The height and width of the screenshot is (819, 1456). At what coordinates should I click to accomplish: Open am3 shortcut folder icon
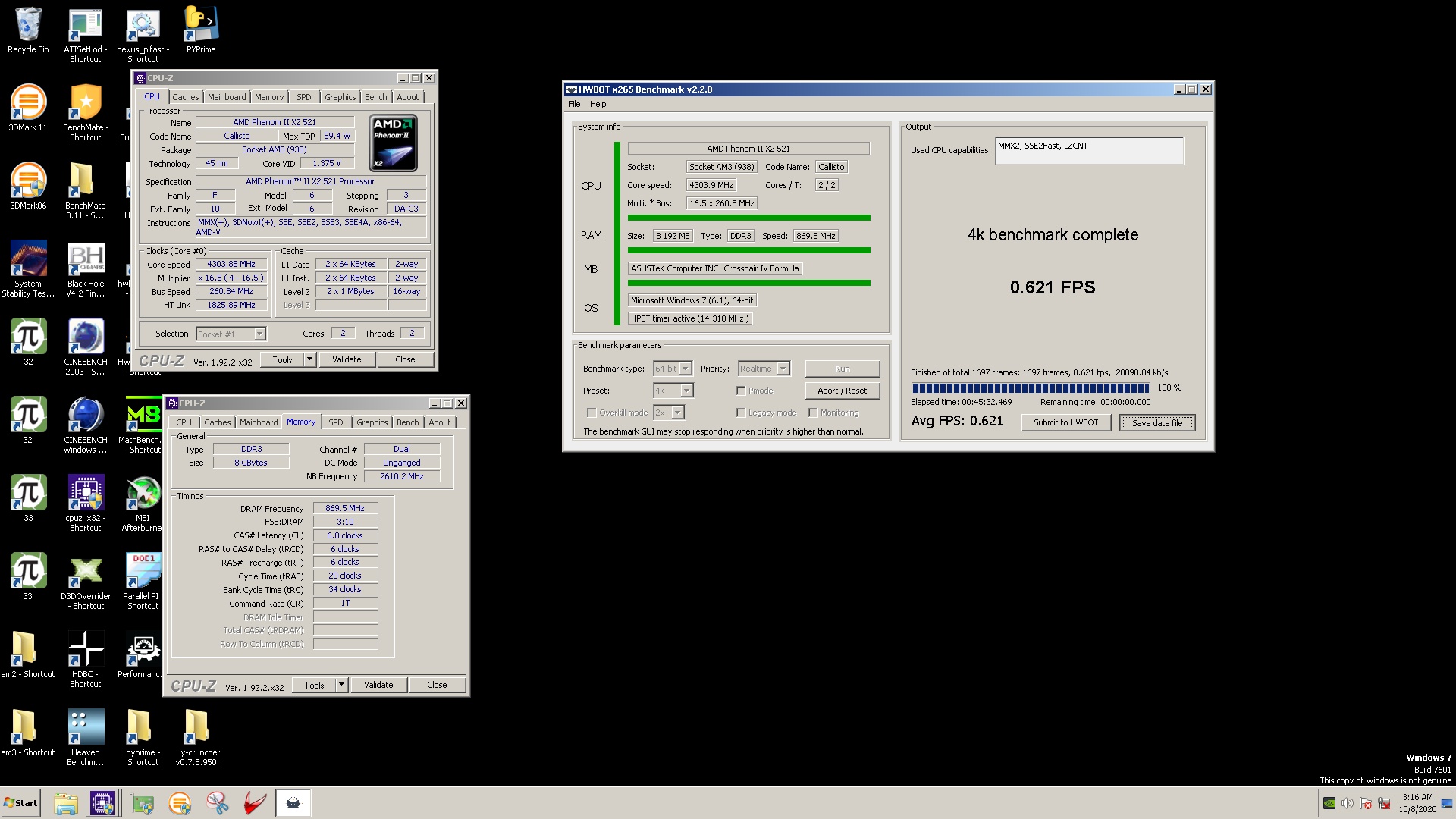point(28,733)
